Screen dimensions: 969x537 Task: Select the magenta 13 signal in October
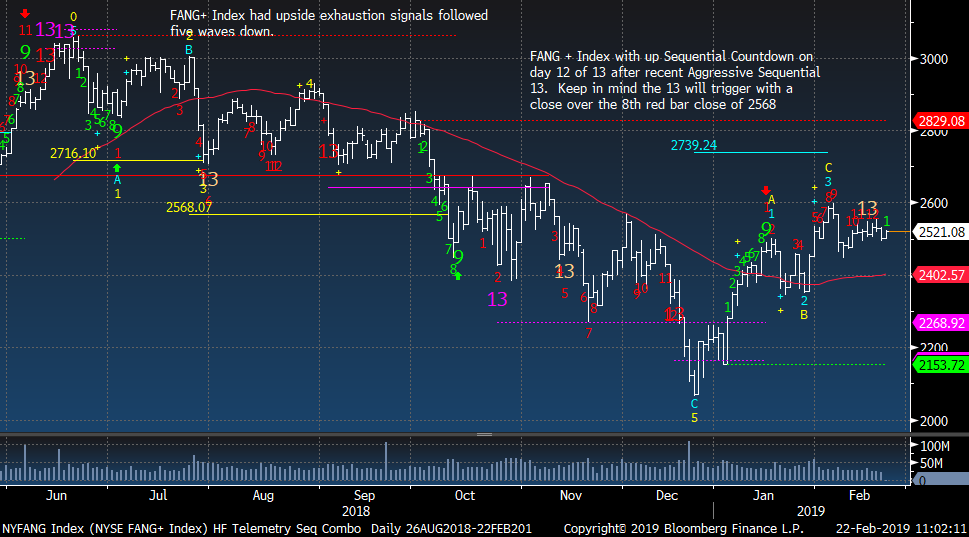497,300
